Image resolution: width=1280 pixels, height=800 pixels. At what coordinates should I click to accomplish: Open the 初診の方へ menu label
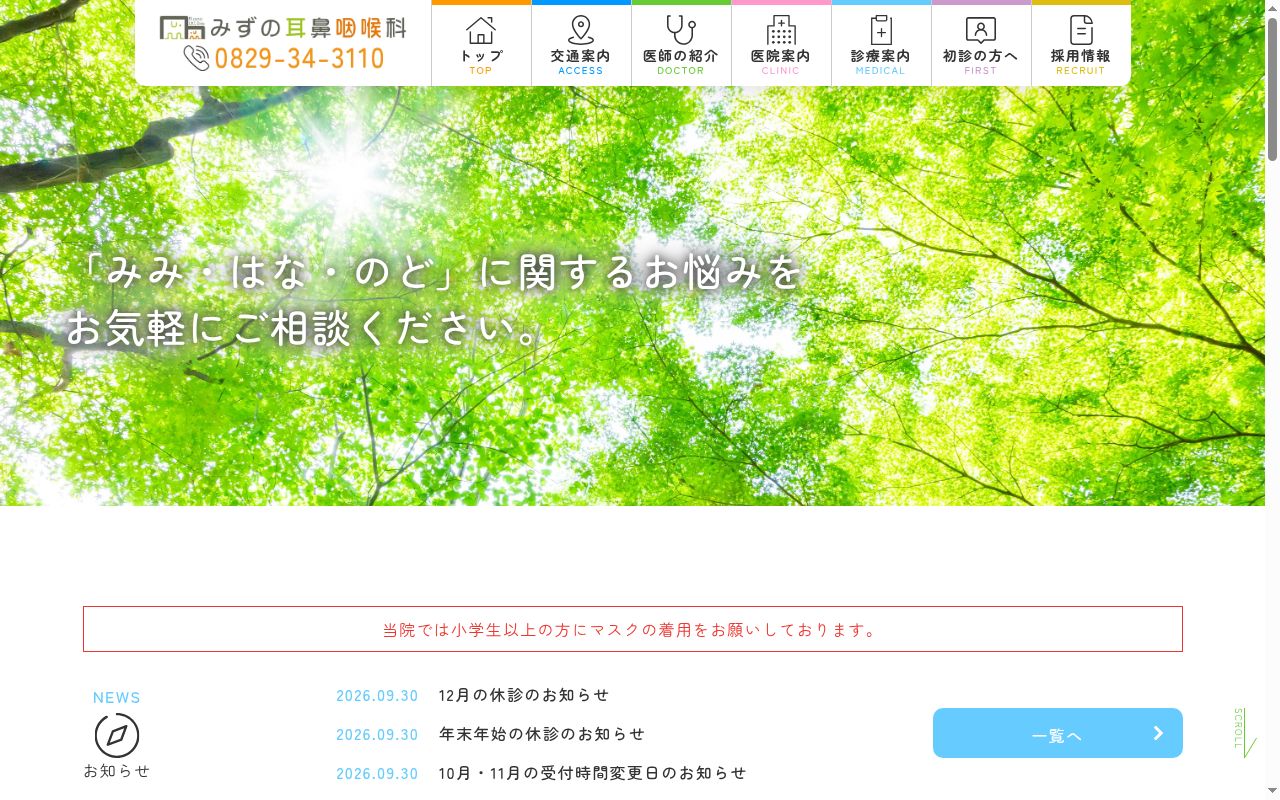pyautogui.click(x=981, y=56)
